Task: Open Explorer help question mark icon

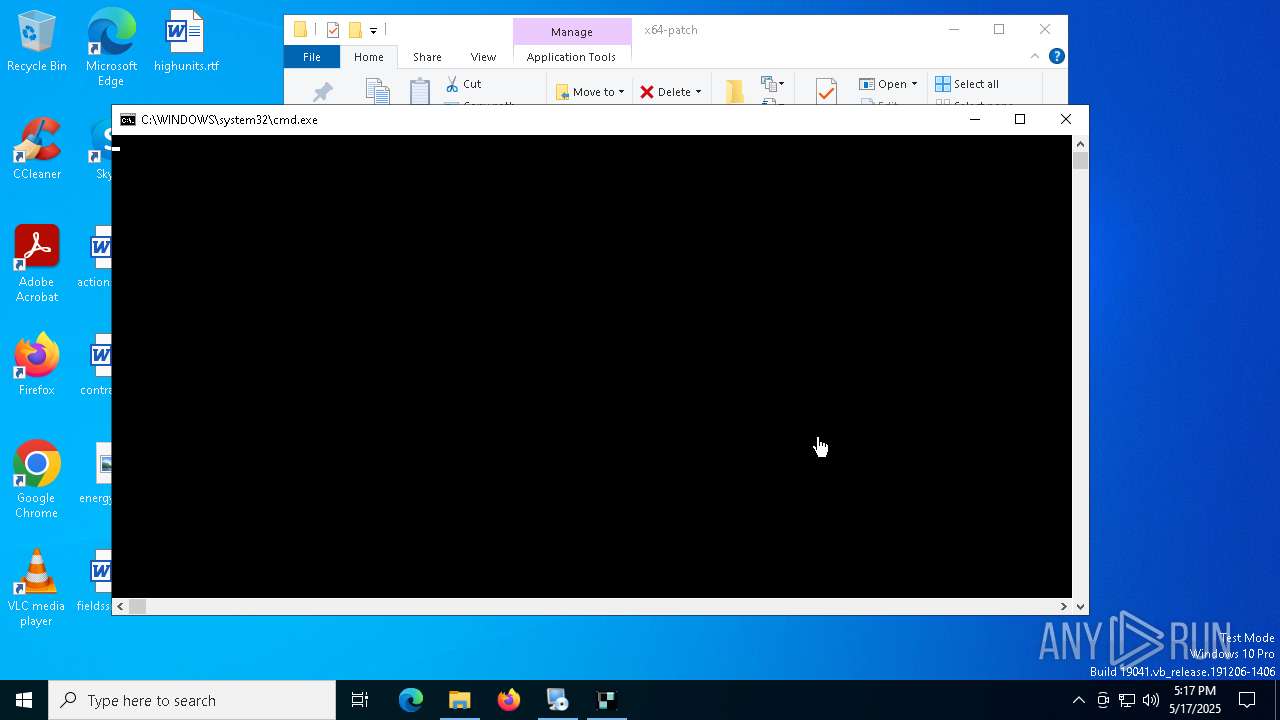Action: (1057, 57)
